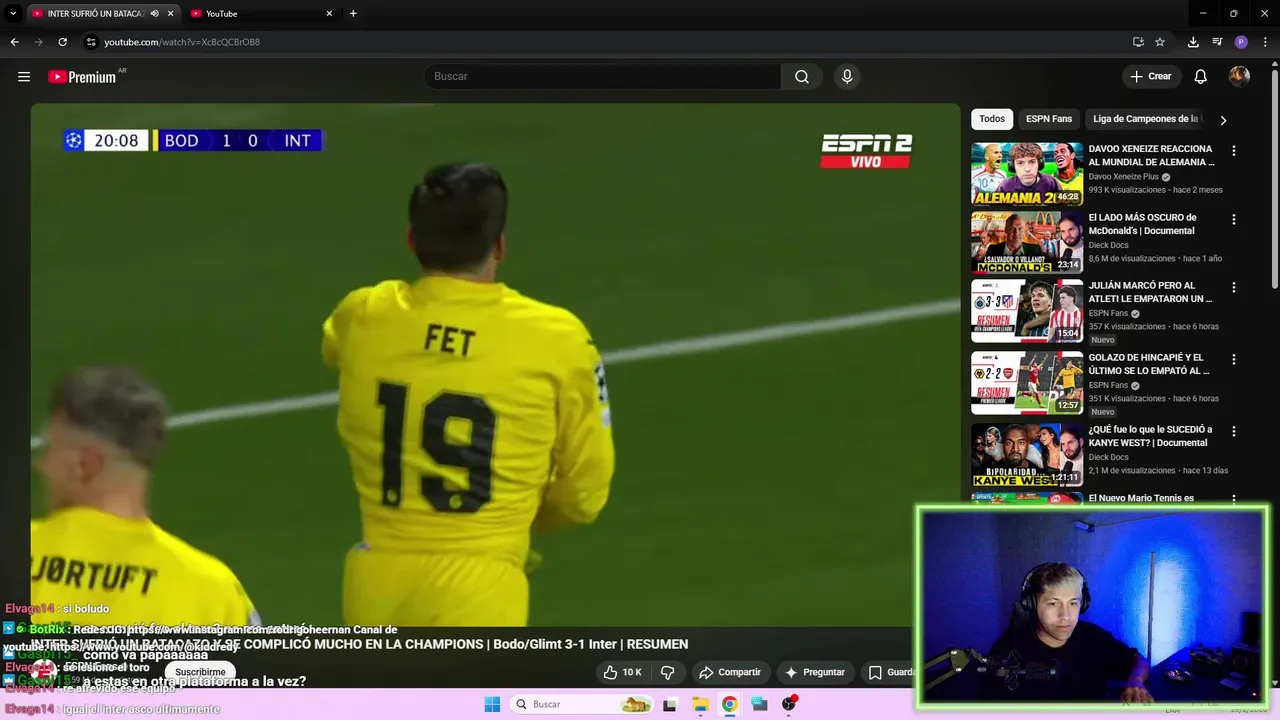Click the Windows taskbar search box

coord(582,704)
